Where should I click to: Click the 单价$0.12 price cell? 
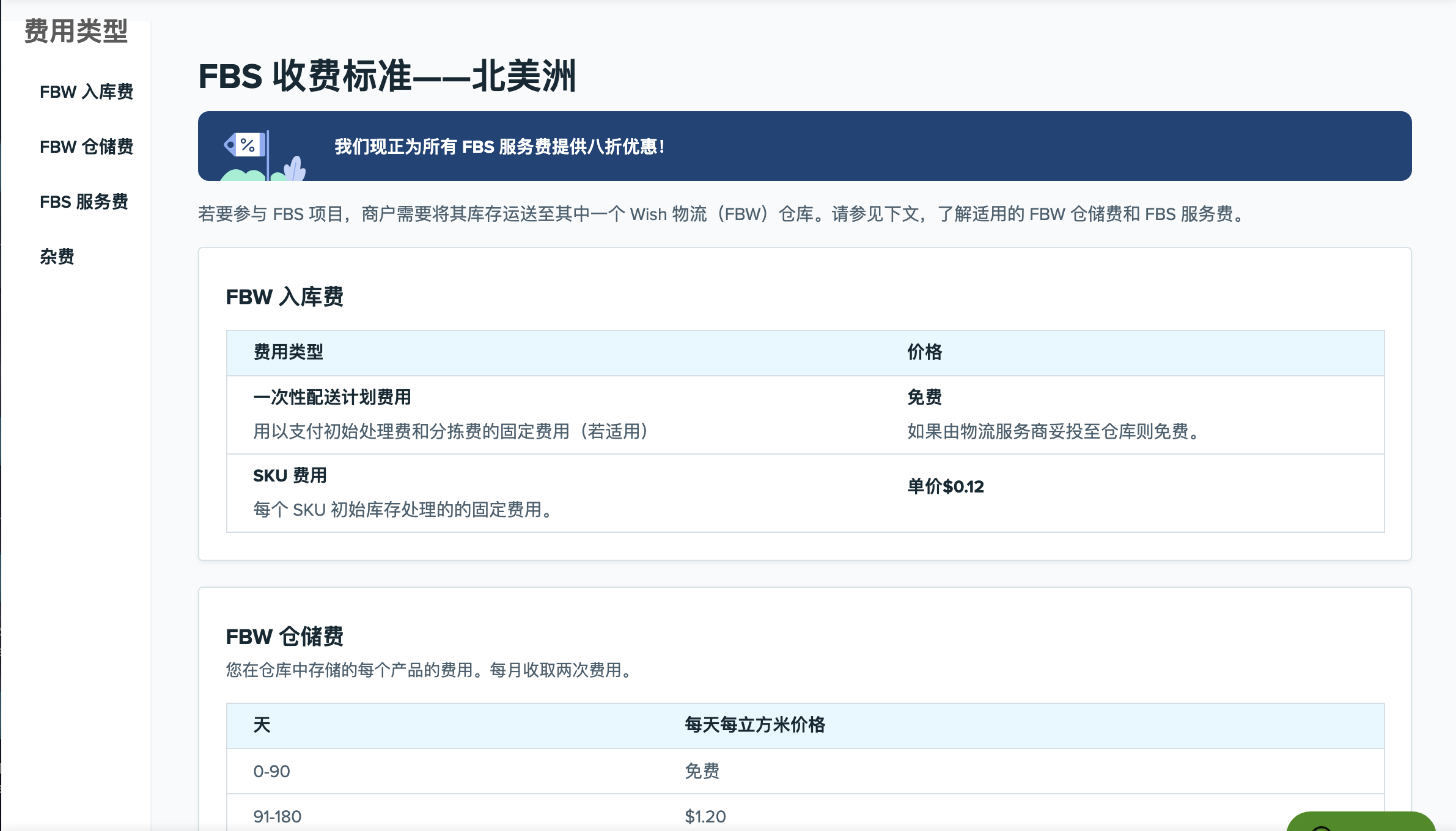(946, 486)
